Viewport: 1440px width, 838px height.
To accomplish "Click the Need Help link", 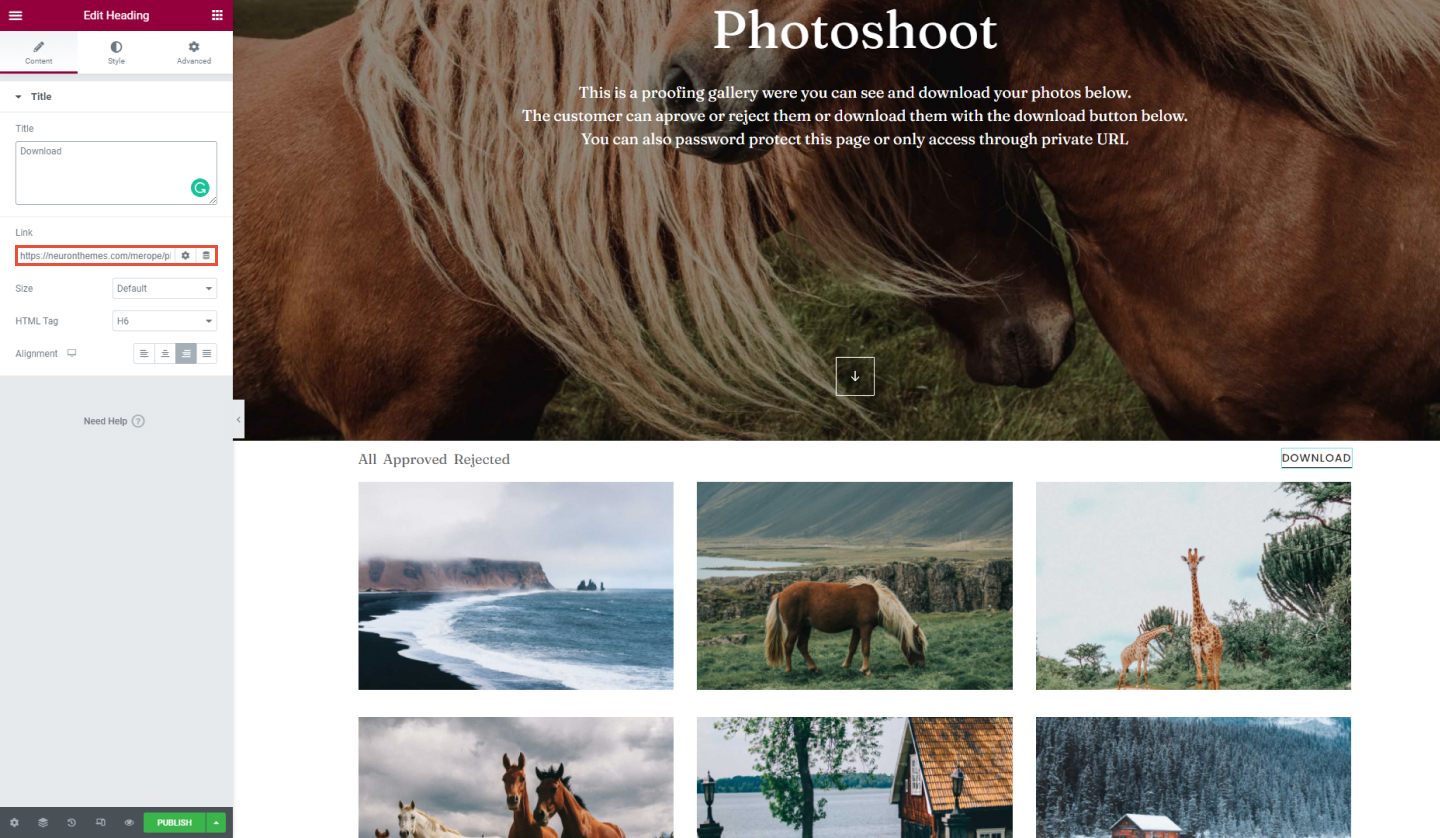I will tap(105, 421).
